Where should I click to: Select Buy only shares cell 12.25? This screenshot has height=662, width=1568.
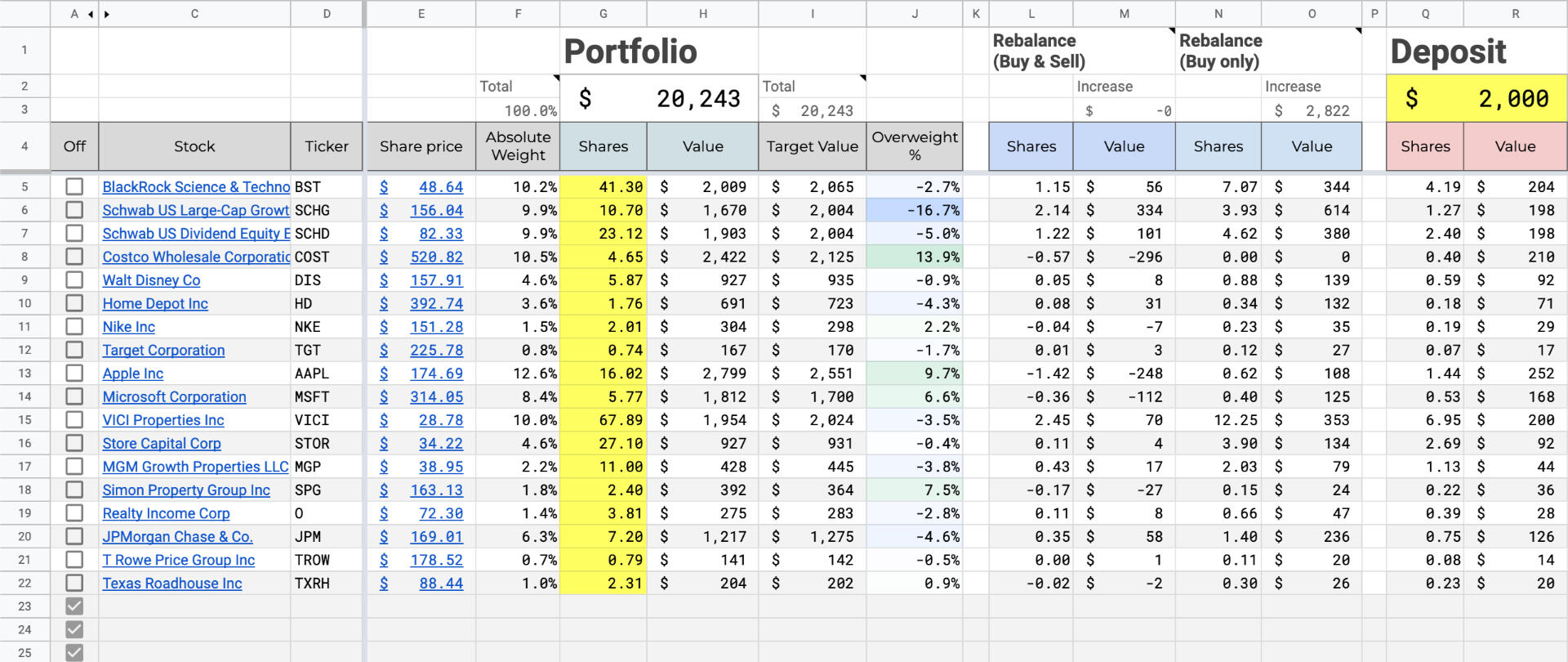pyautogui.click(x=1218, y=420)
